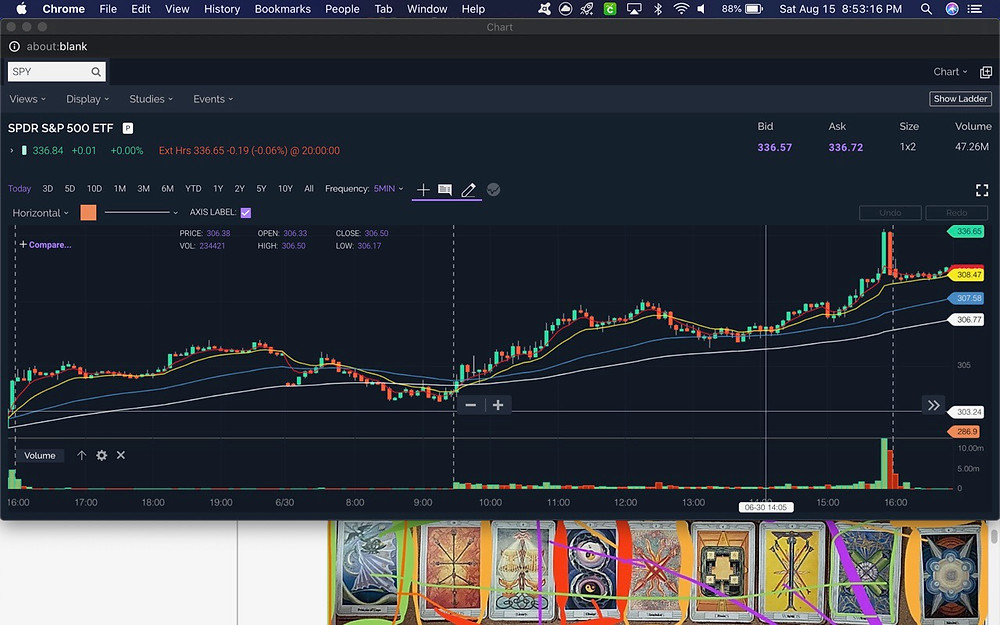
Task: Open the Chrome History menu
Action: (221, 9)
